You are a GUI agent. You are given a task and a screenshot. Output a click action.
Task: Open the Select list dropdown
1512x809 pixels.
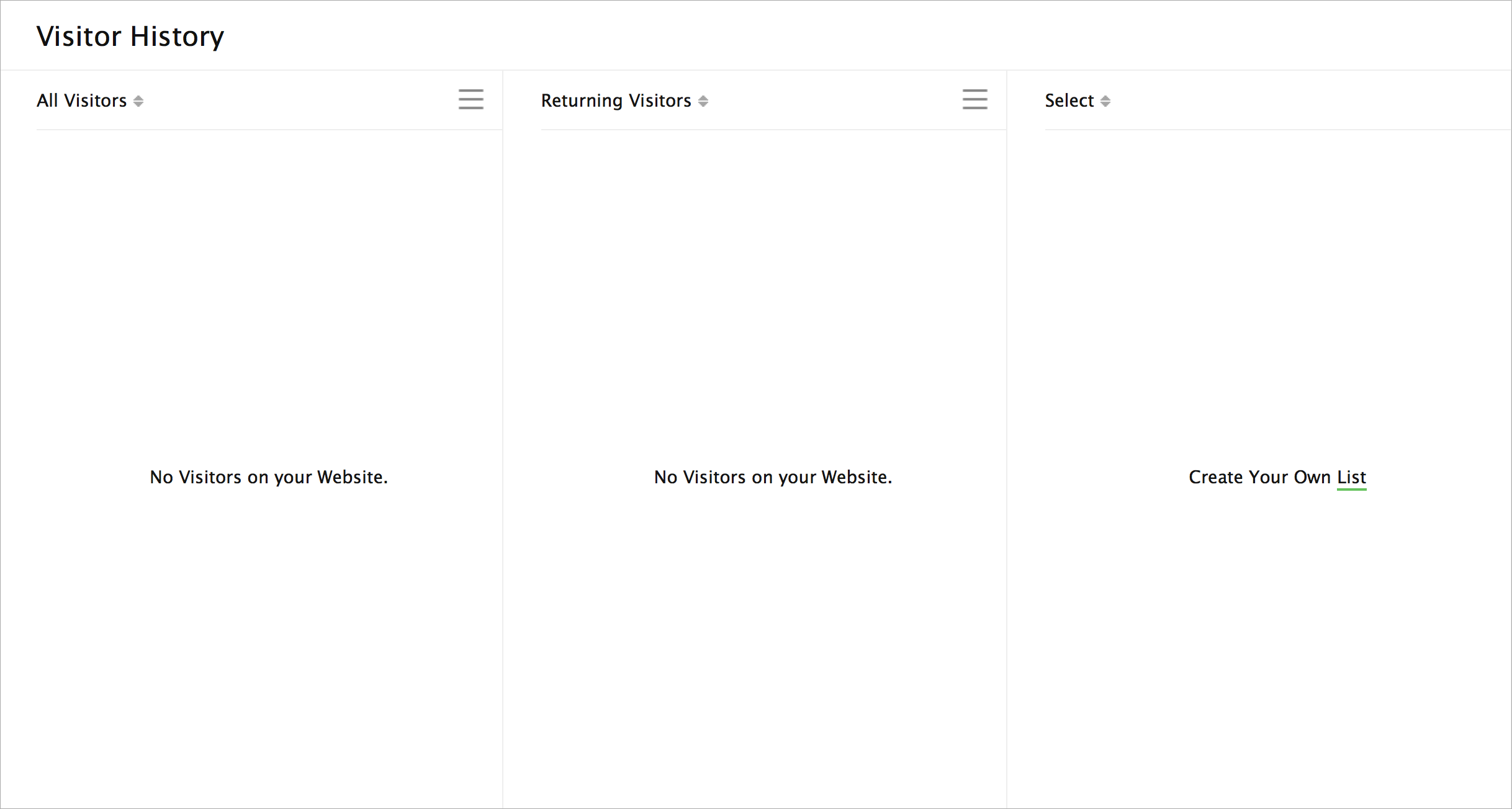click(x=1069, y=101)
